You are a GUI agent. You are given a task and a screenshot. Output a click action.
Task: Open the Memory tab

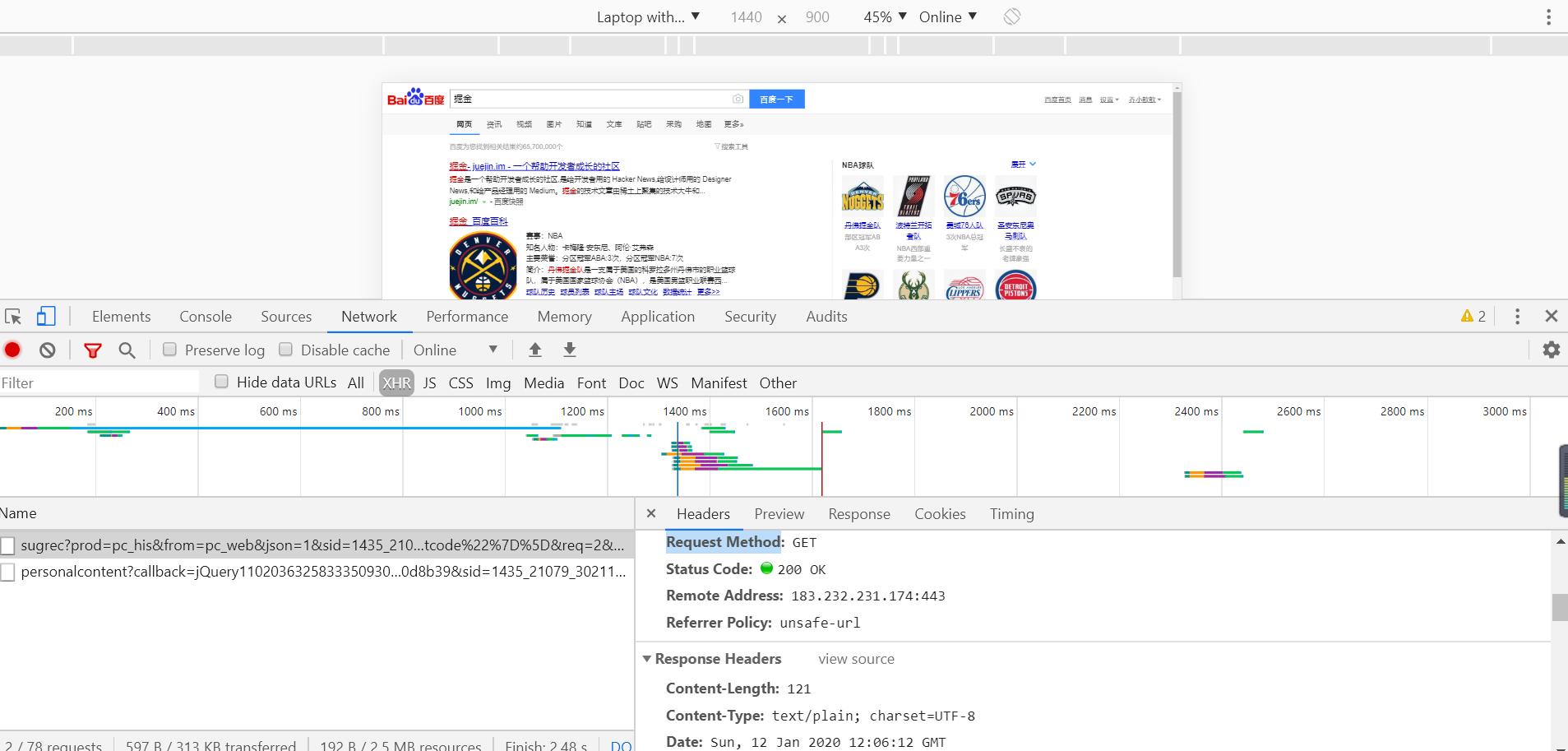pyautogui.click(x=564, y=317)
